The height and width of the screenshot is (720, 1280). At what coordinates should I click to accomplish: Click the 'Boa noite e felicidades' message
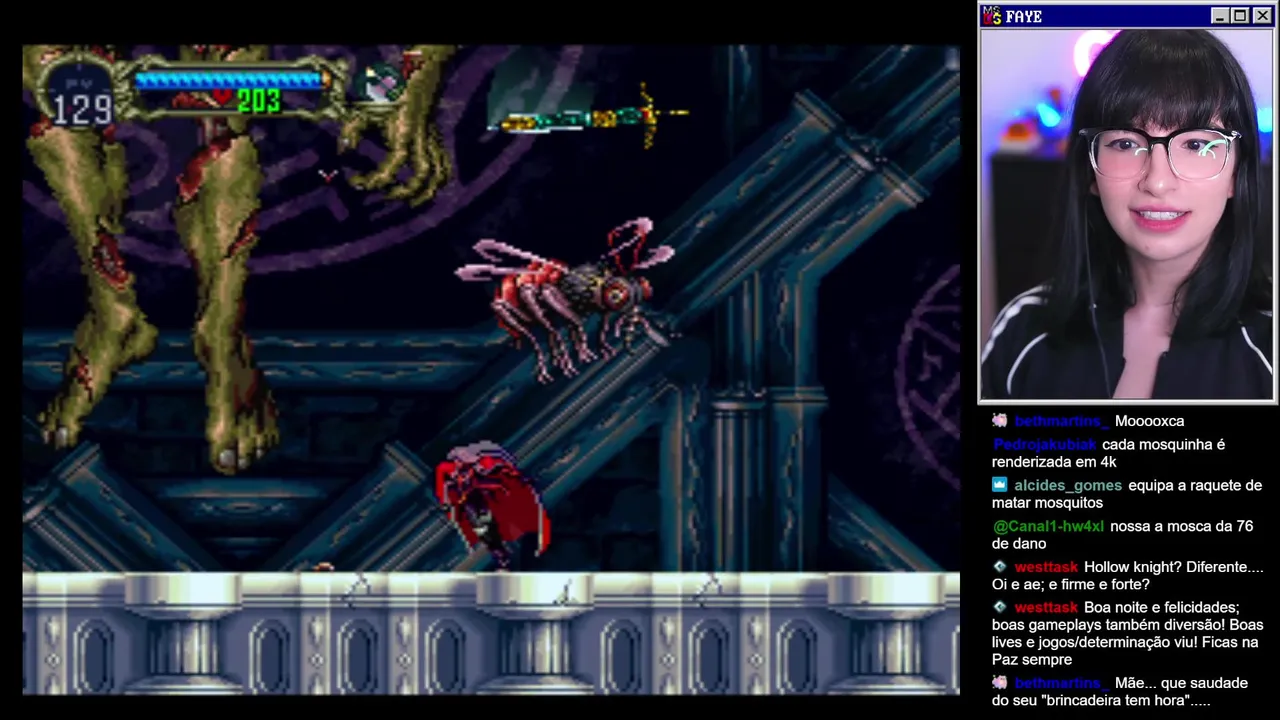click(x=1128, y=633)
